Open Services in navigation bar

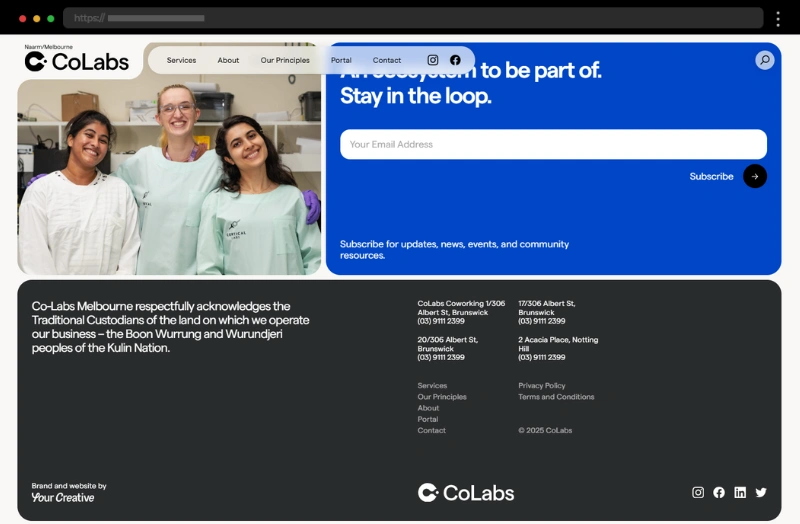click(181, 60)
